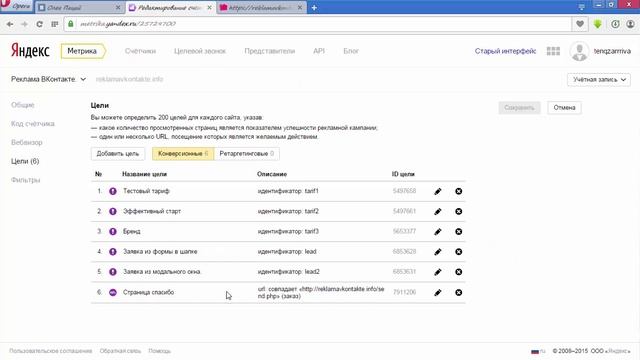Viewport: 640px width, 360px height.
Task: Open the Цели (6) section
Action: (25, 161)
